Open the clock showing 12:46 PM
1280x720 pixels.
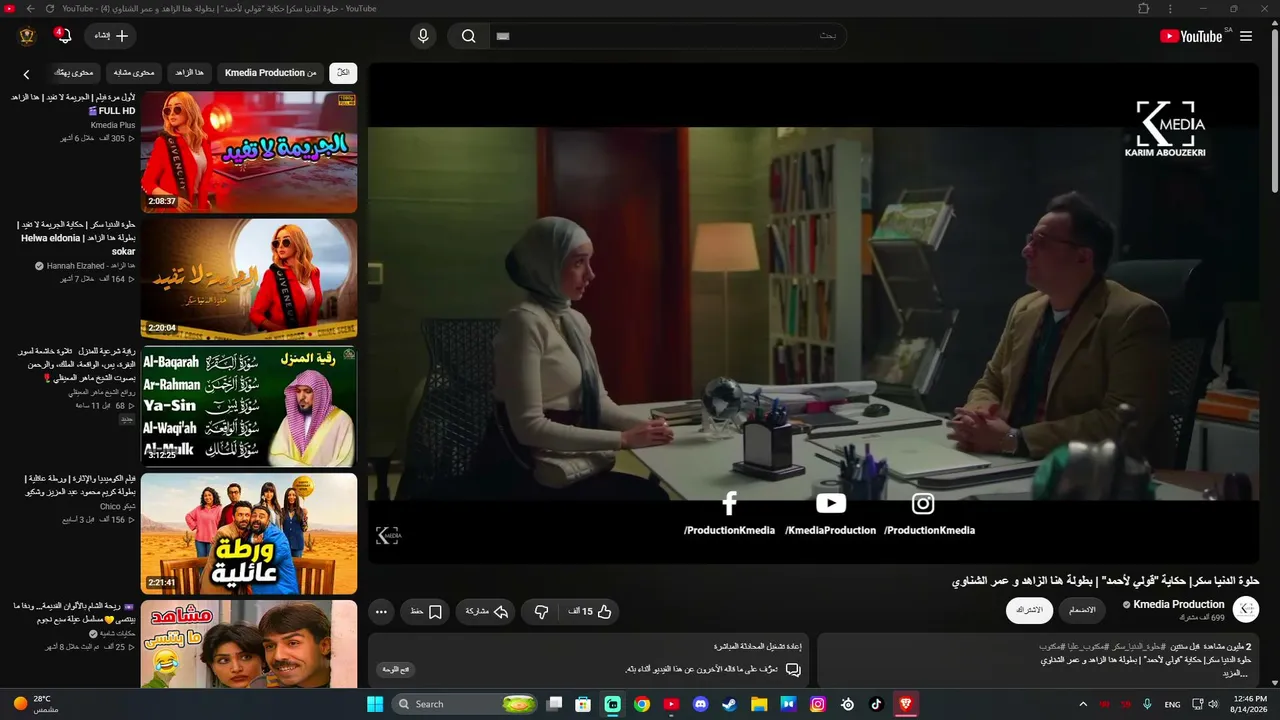(1250, 704)
